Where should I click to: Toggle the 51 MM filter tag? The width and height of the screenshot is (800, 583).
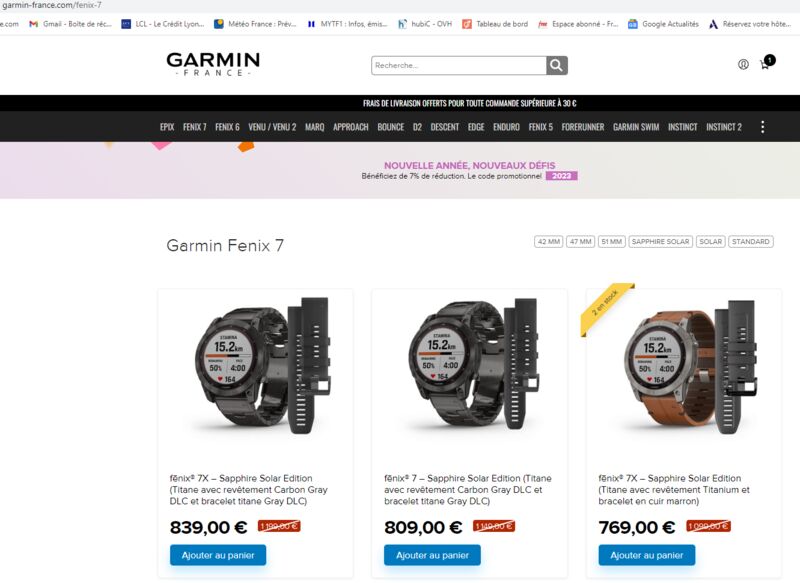[611, 242]
